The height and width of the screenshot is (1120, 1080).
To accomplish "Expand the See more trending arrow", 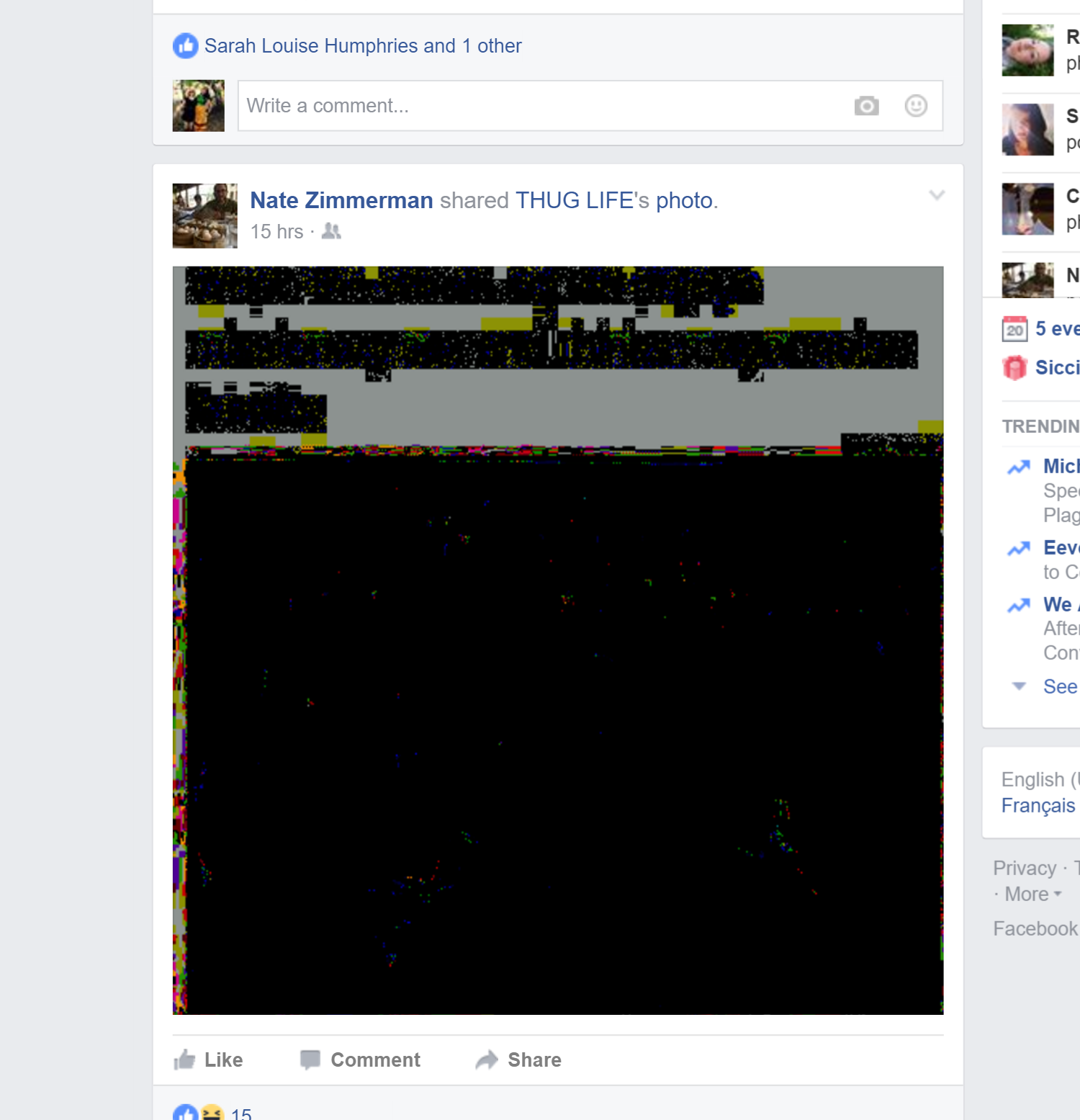I will [x=1019, y=686].
